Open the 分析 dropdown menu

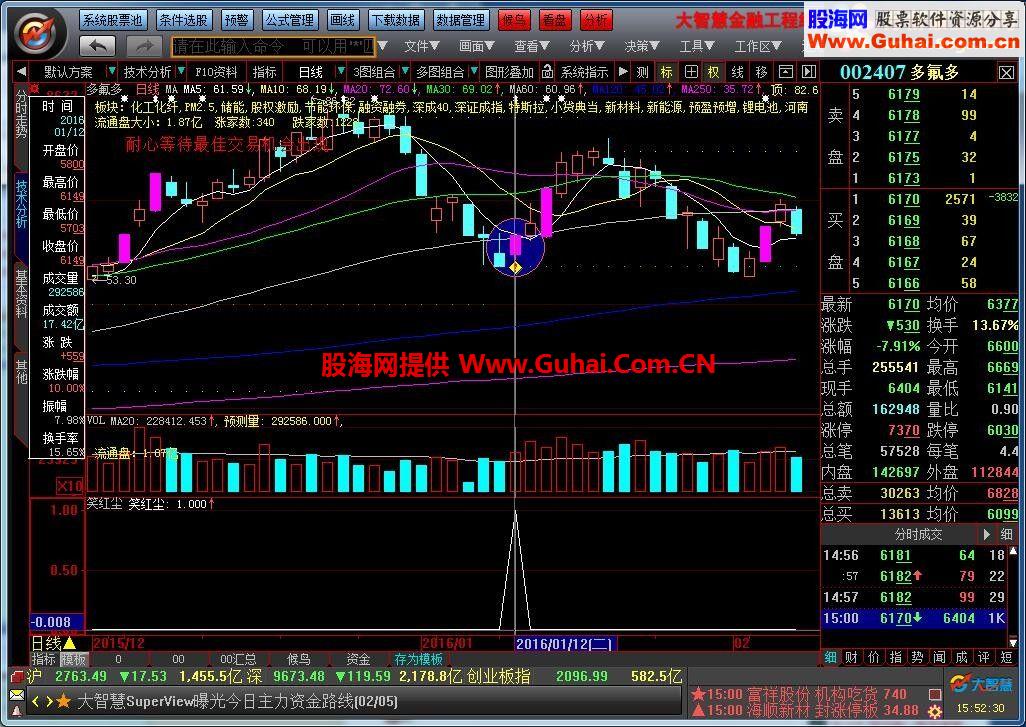pyautogui.click(x=586, y=46)
